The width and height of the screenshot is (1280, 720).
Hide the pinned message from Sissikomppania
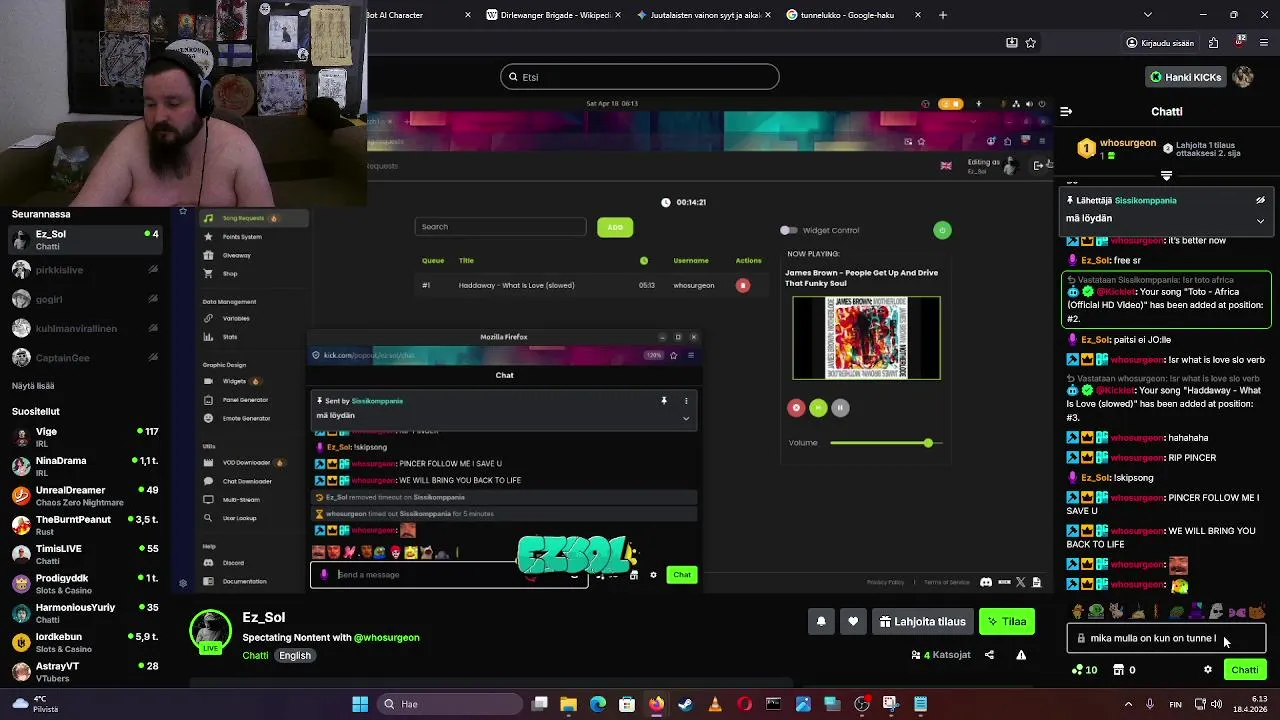click(1260, 200)
